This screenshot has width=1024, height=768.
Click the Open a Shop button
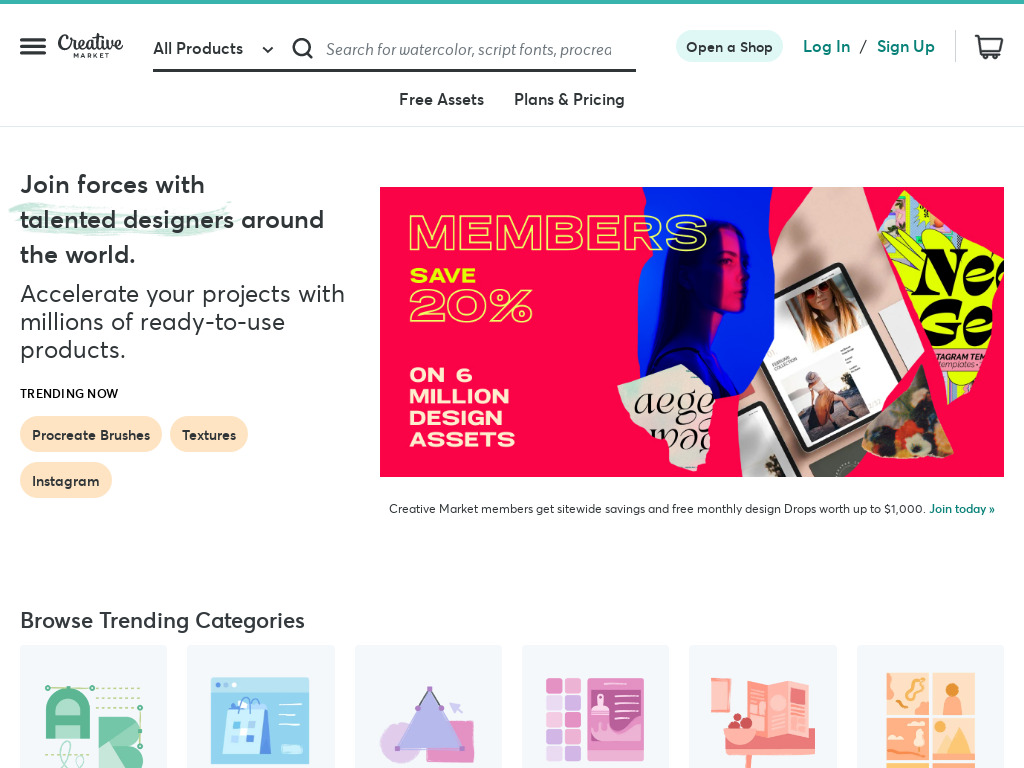point(729,47)
